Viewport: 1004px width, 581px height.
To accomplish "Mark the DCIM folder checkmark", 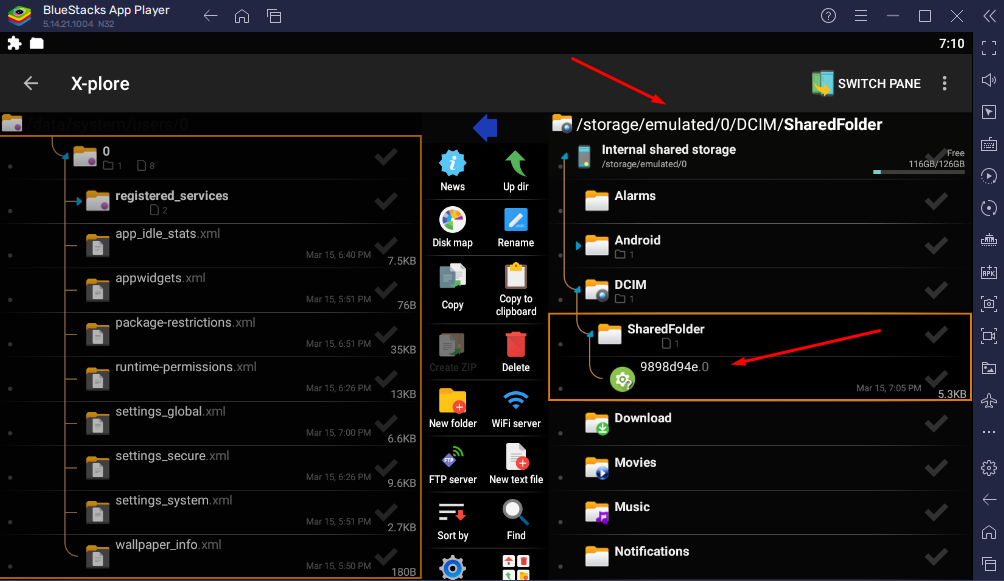I will [x=935, y=290].
